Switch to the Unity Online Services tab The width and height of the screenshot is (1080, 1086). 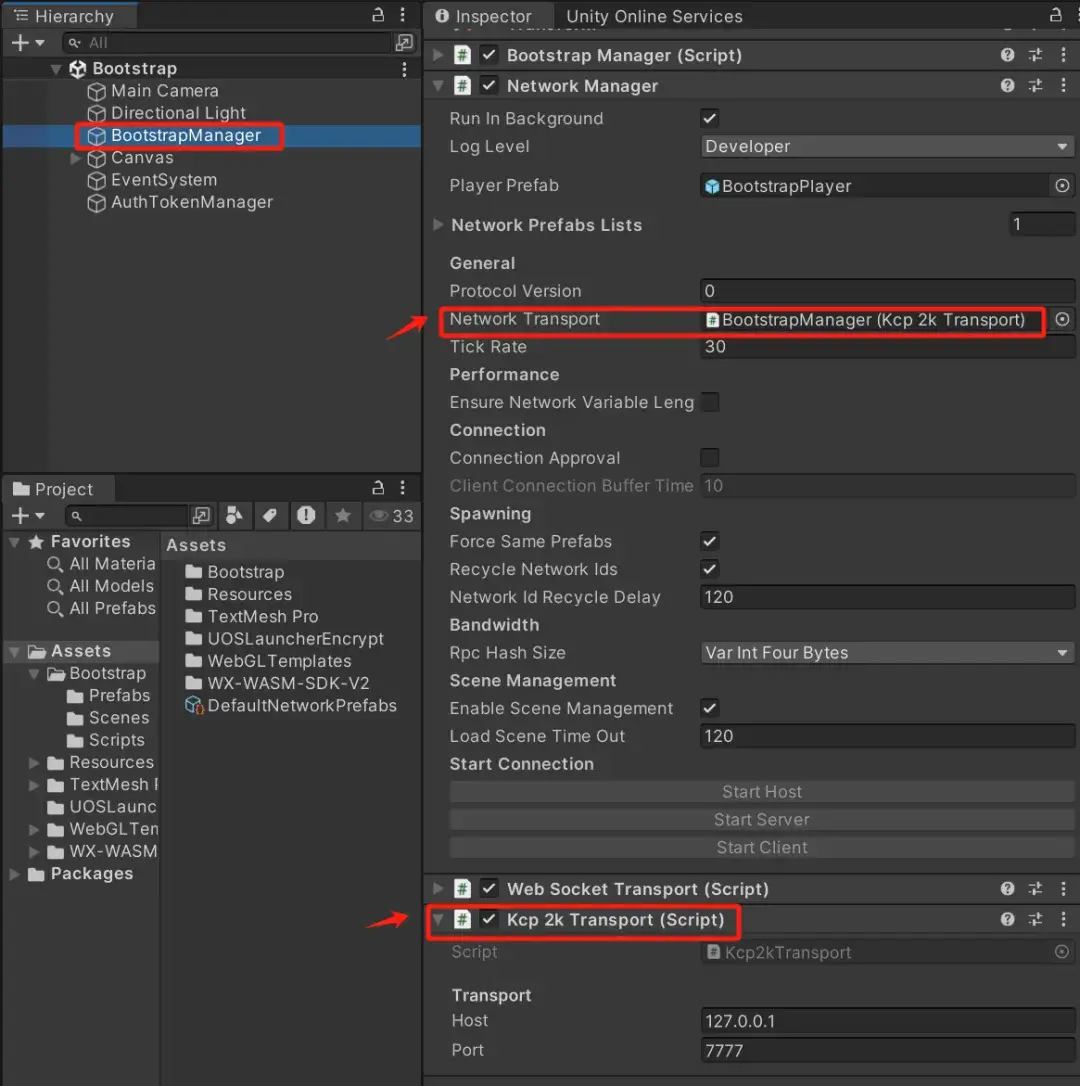[654, 16]
